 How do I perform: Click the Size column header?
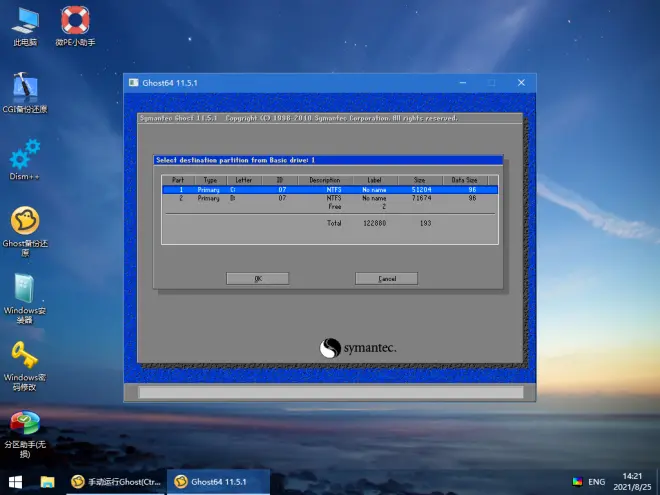[420, 180]
